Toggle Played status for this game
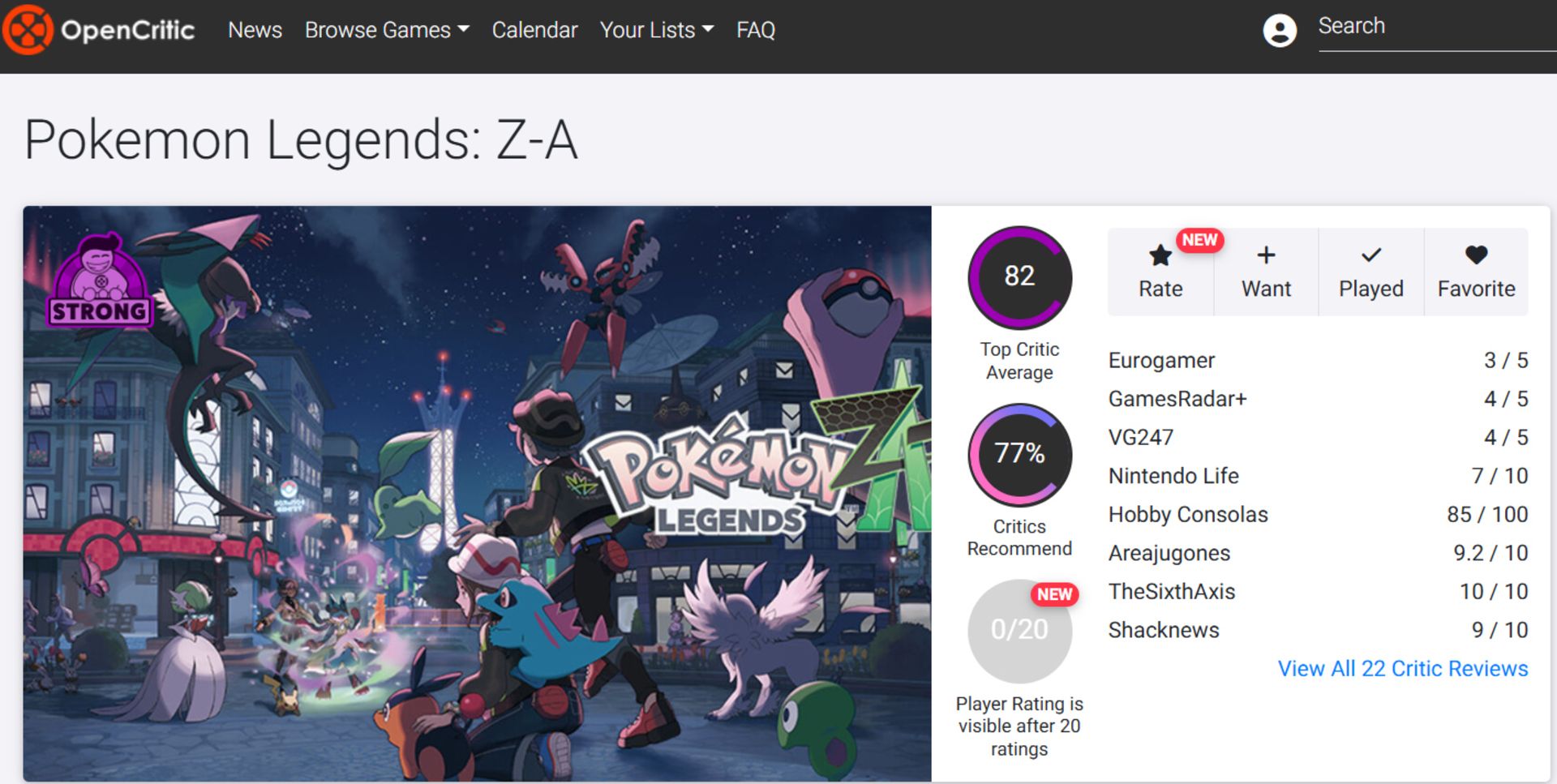This screenshot has height=784, width=1557. (1370, 272)
